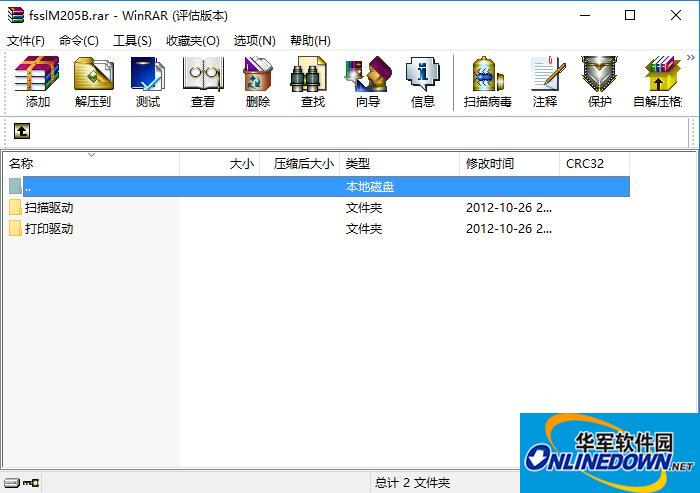Close the WinRAR window
700x493 pixels.
tap(676, 15)
